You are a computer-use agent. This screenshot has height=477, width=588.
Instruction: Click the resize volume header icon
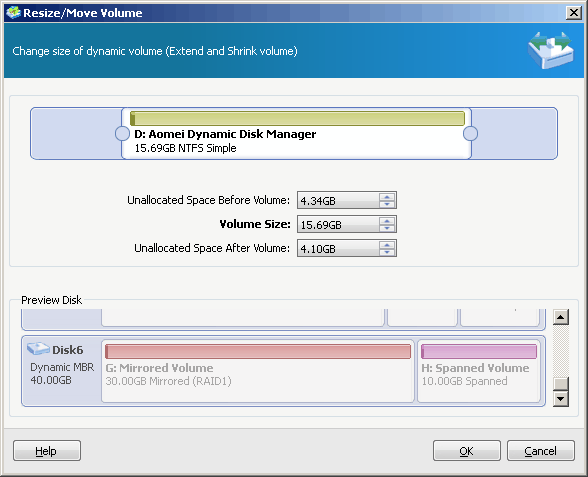(550, 50)
